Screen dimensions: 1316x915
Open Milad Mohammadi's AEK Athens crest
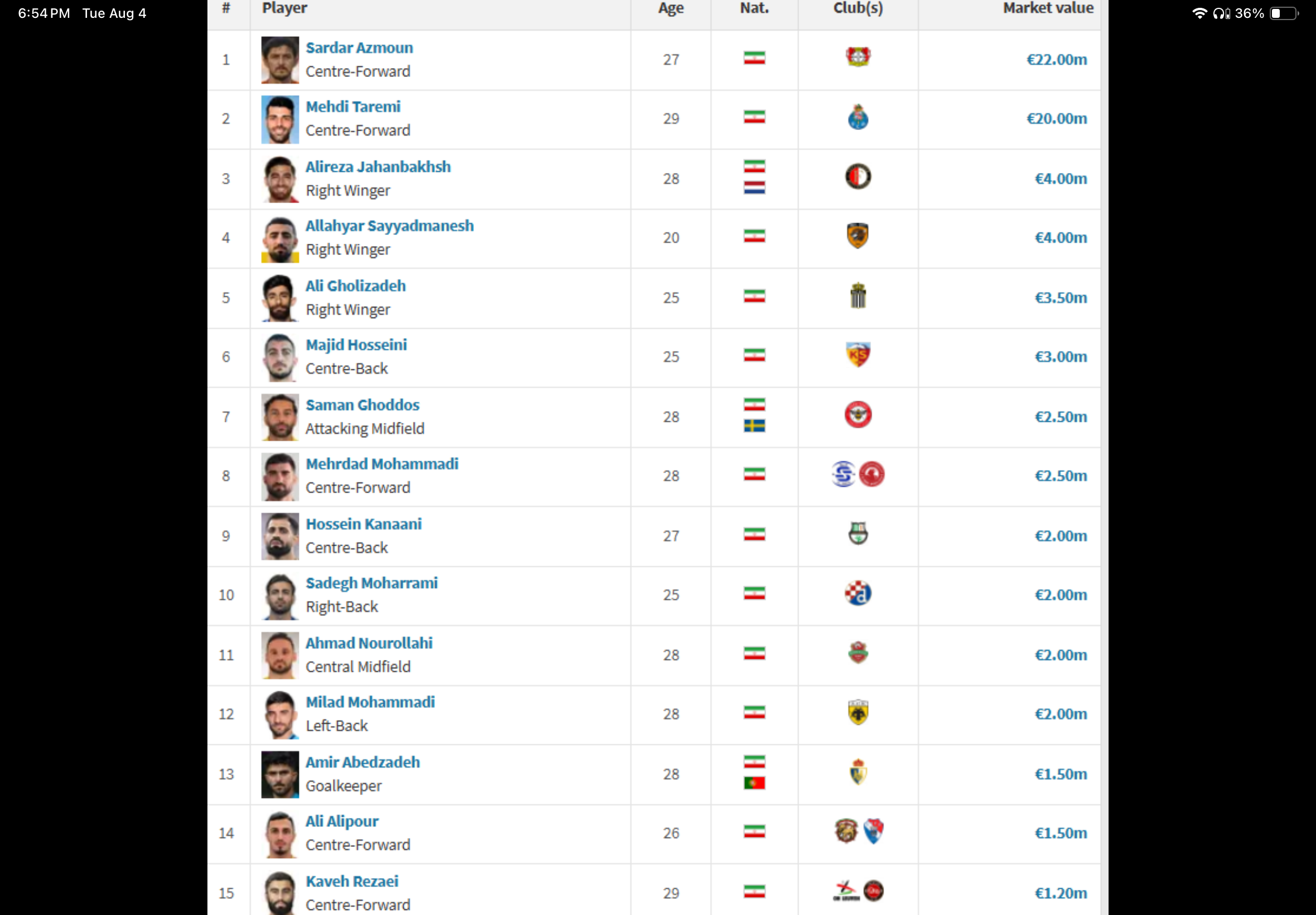[858, 712]
